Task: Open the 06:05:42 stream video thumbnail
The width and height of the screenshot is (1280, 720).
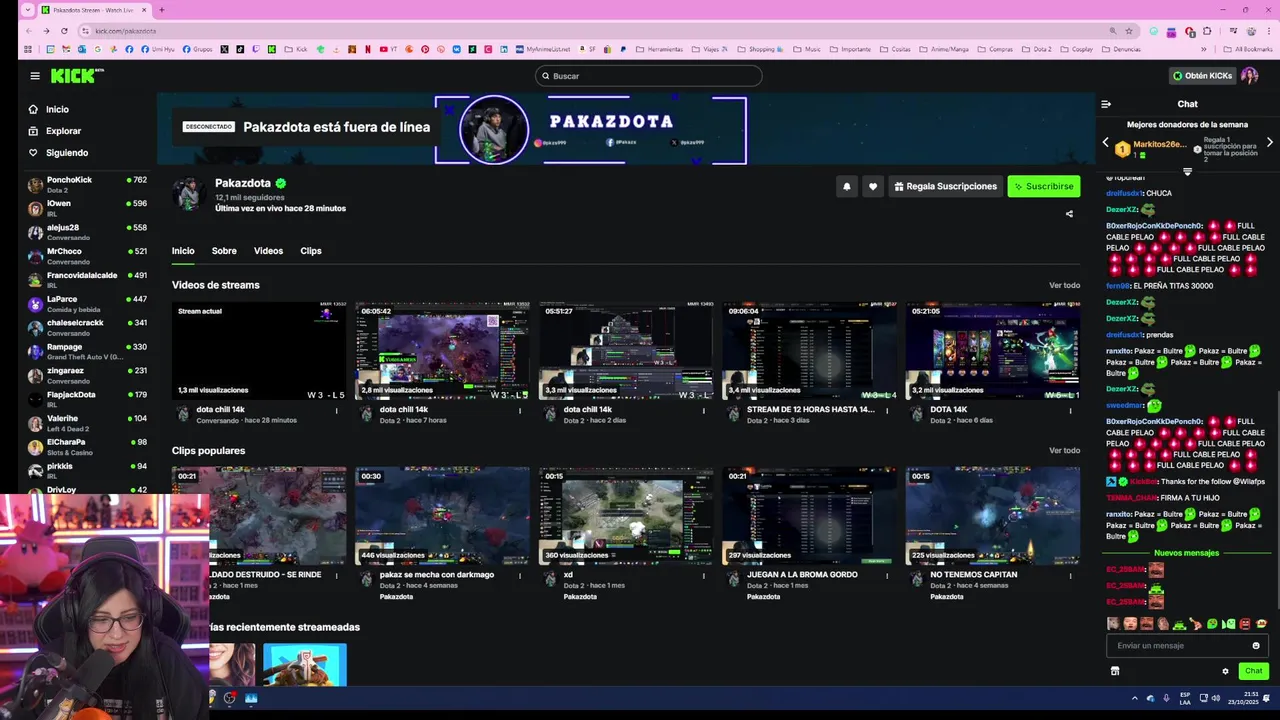Action: pos(442,350)
